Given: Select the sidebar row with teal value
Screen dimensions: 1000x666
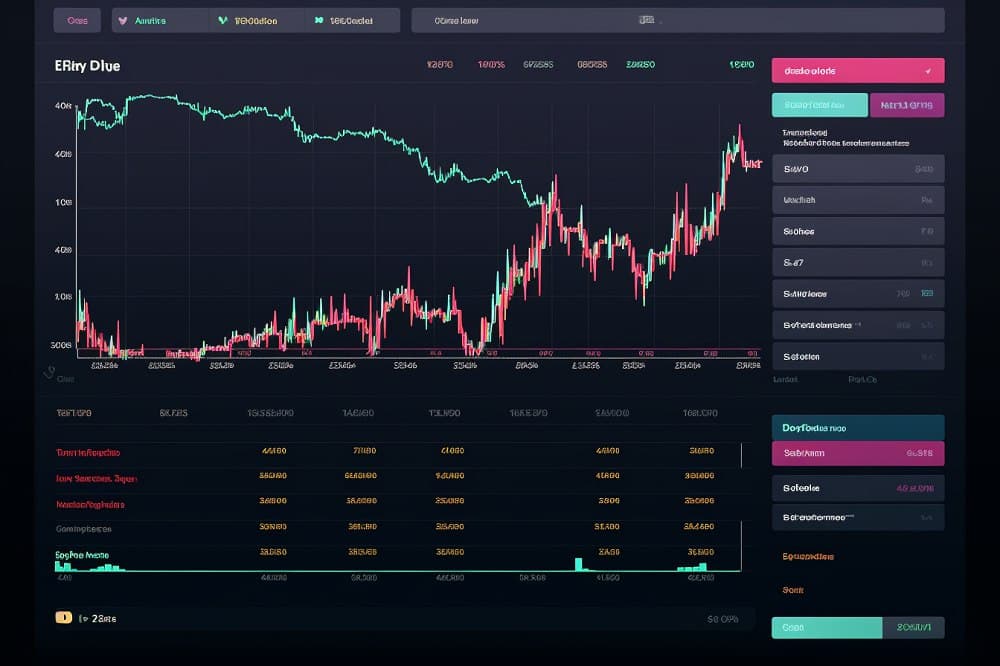Looking at the screenshot, I should pyautogui.click(x=857, y=294).
